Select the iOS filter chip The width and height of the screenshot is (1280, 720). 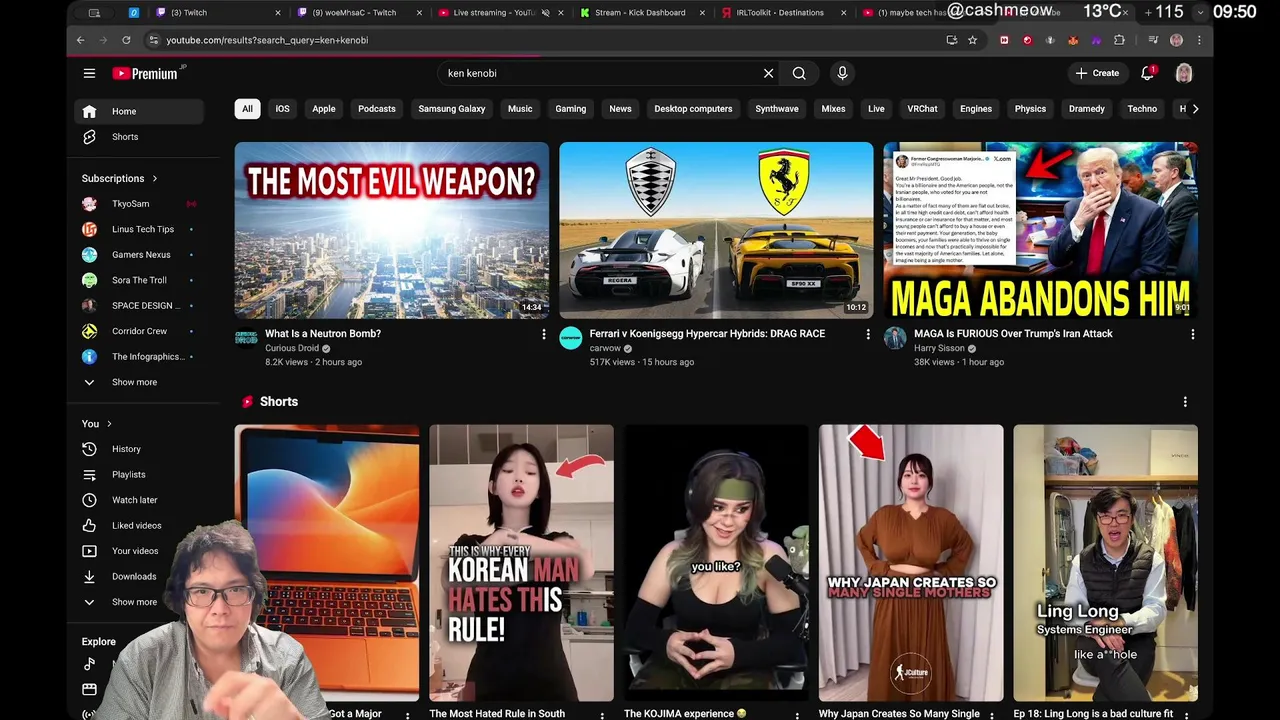coord(283,109)
